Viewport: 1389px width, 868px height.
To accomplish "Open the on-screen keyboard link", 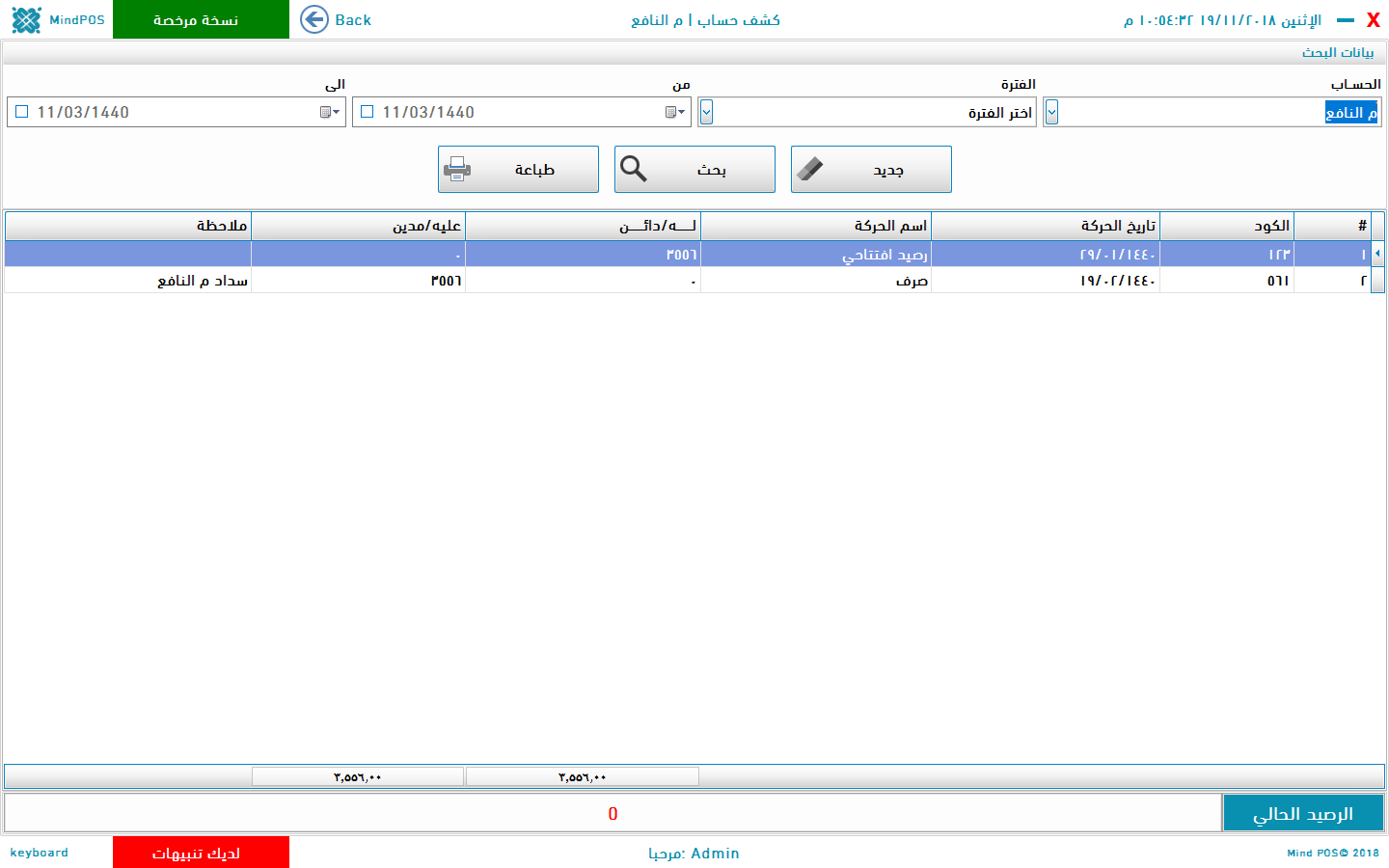I will 40,853.
